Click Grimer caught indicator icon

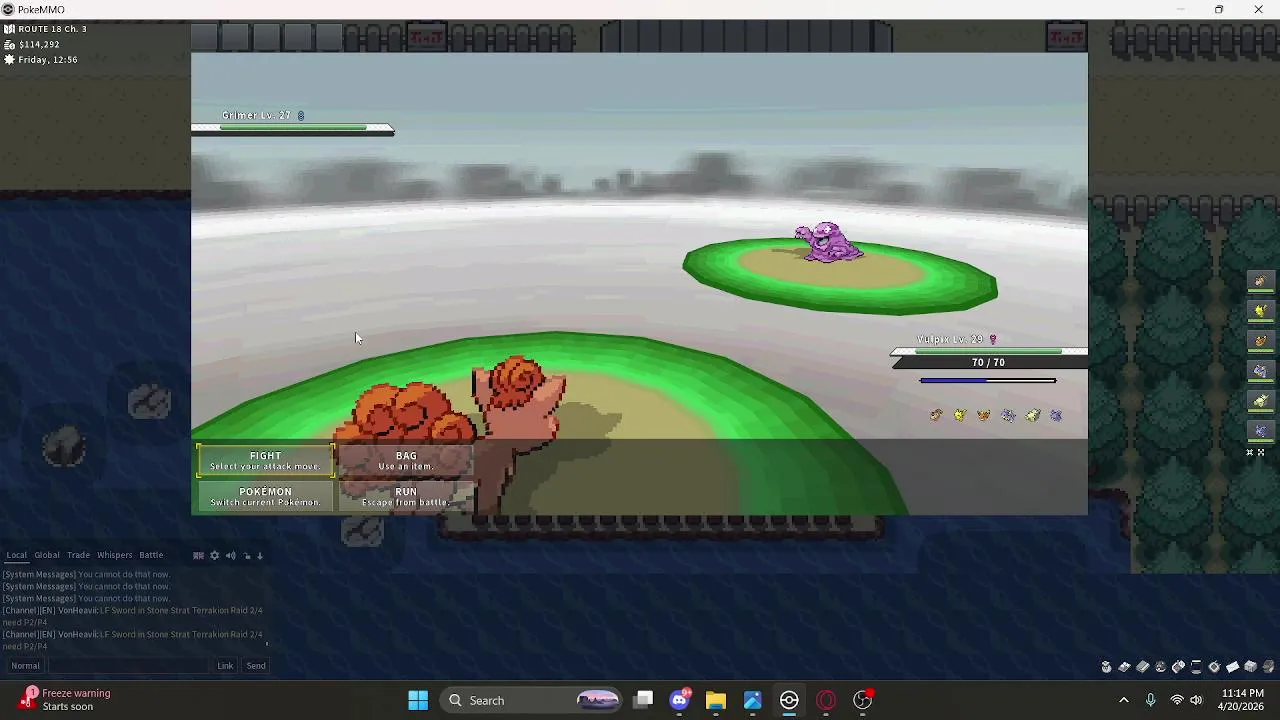tap(301, 116)
